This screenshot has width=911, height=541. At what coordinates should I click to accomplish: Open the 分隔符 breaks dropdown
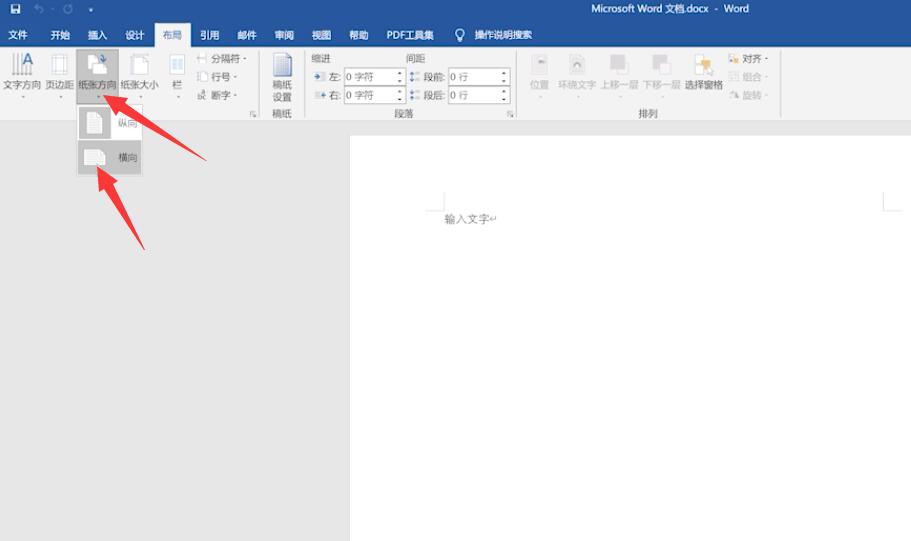tap(221, 59)
